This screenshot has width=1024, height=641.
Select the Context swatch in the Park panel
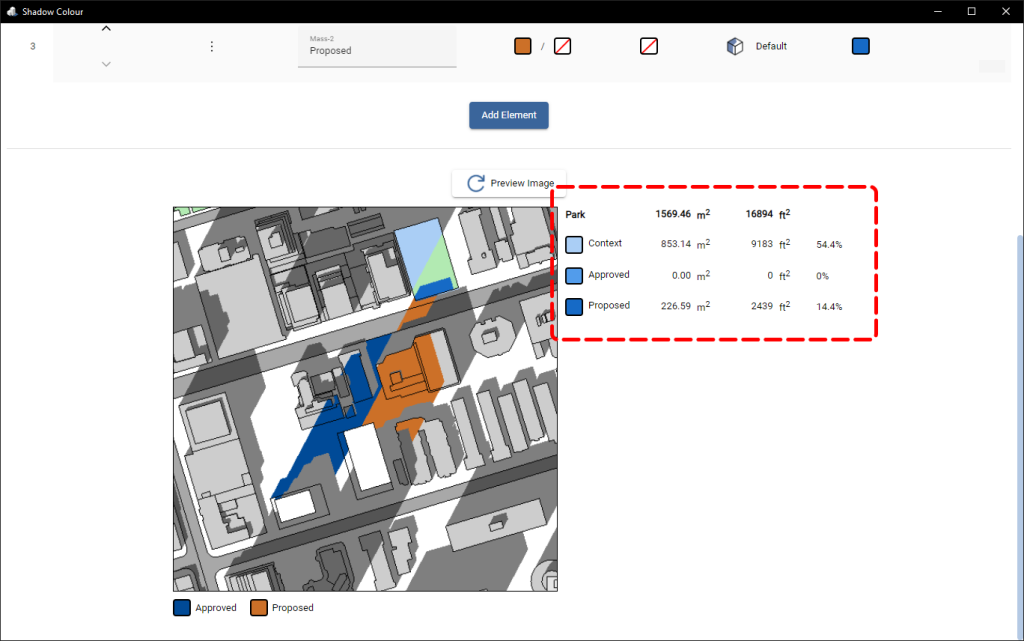click(x=572, y=244)
